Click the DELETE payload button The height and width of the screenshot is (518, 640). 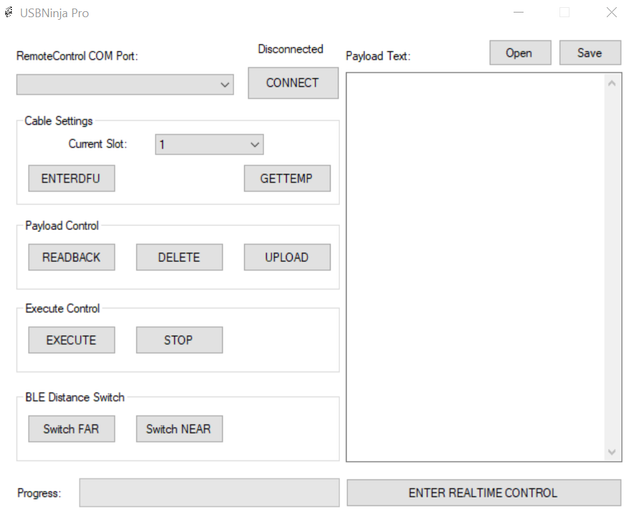click(x=179, y=257)
